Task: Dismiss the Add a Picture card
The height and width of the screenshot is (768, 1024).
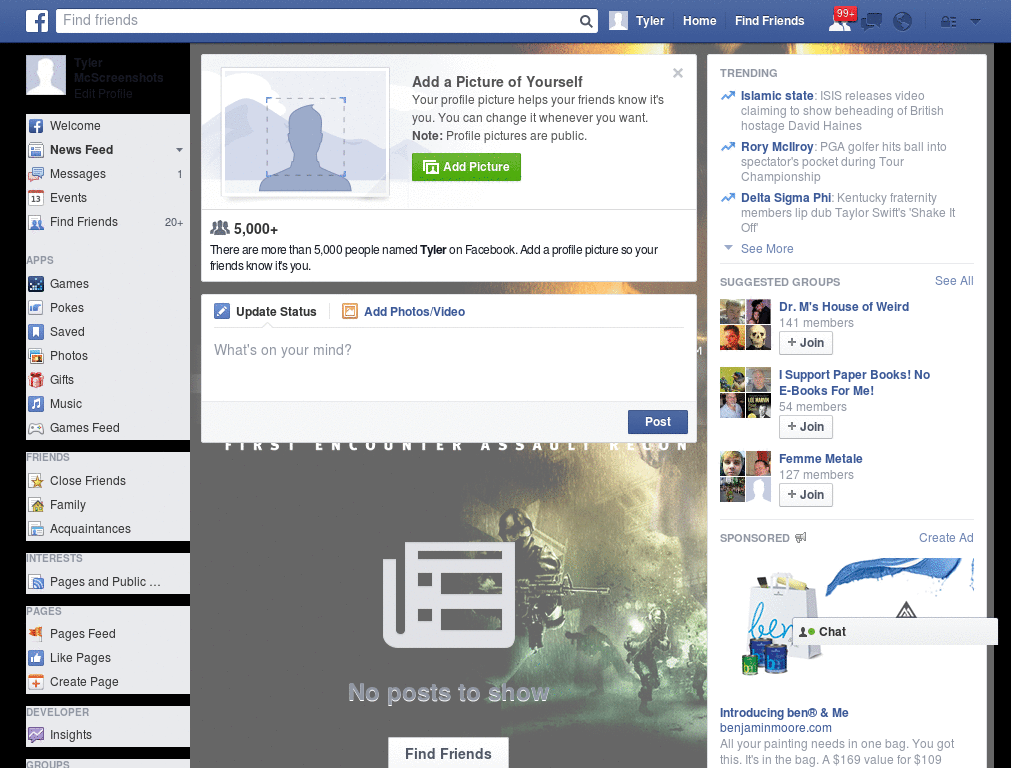Action: [678, 73]
